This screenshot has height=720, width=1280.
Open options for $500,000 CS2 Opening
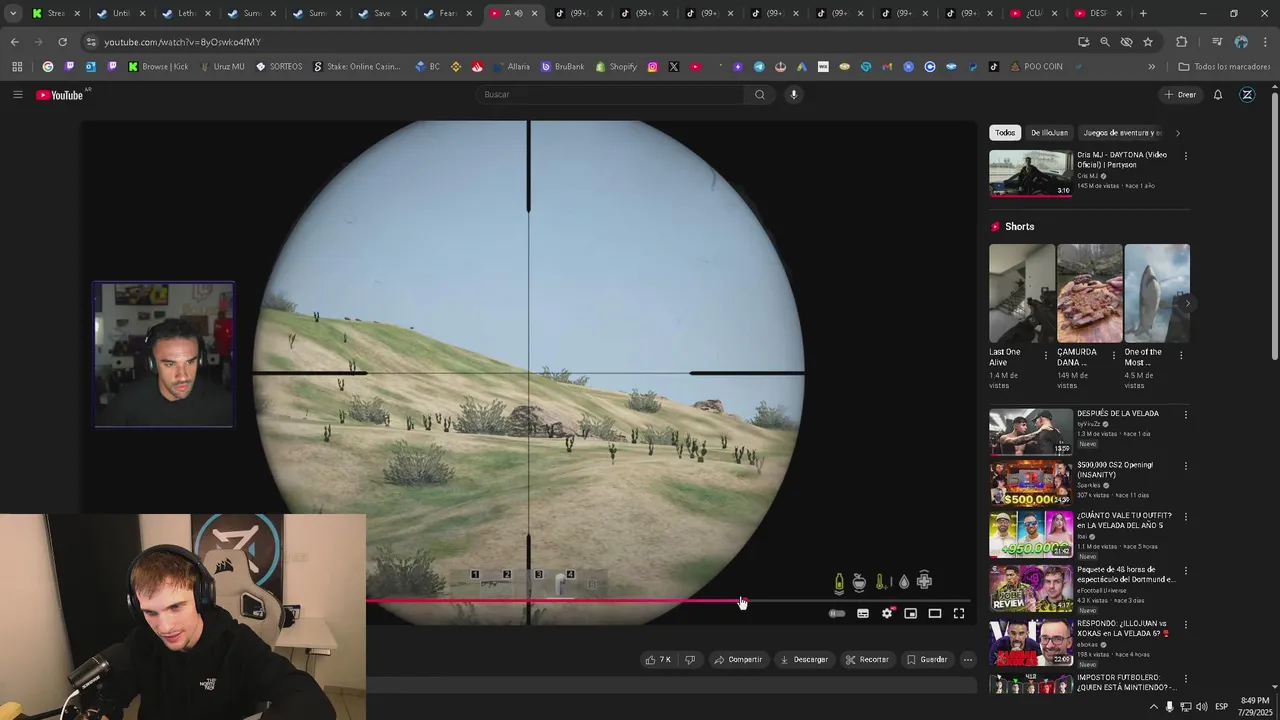click(x=1186, y=466)
